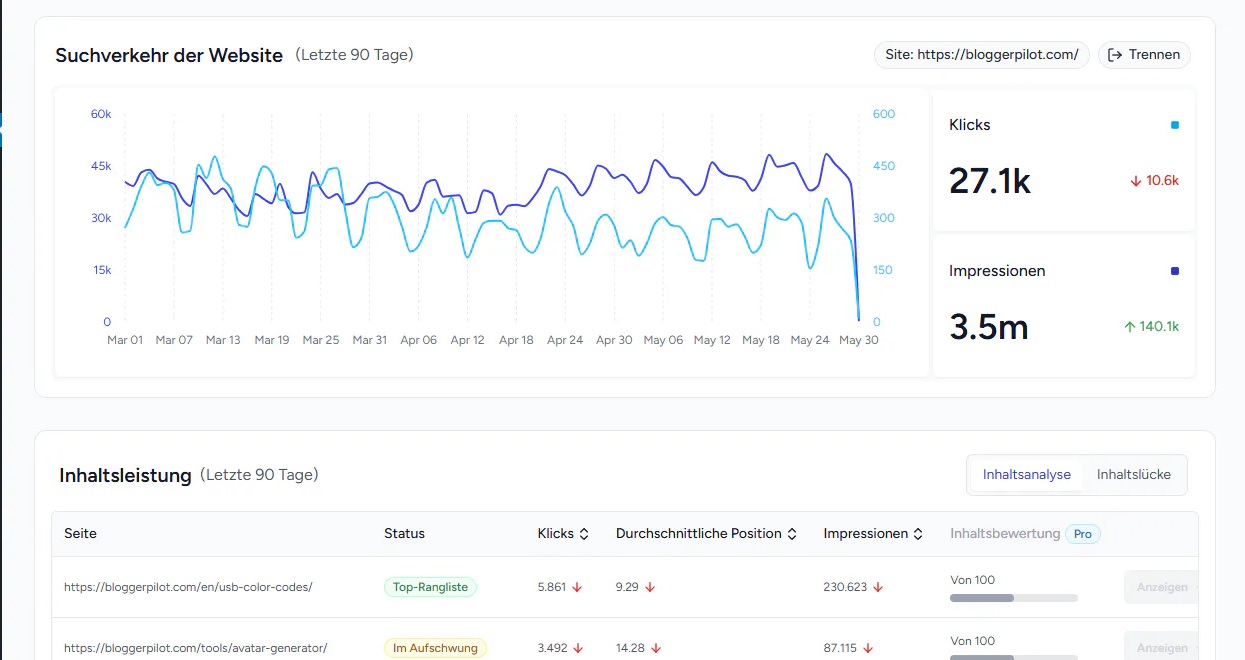1245x660 pixels.
Task: Open the usb-color-codes page link
Action: 188,587
